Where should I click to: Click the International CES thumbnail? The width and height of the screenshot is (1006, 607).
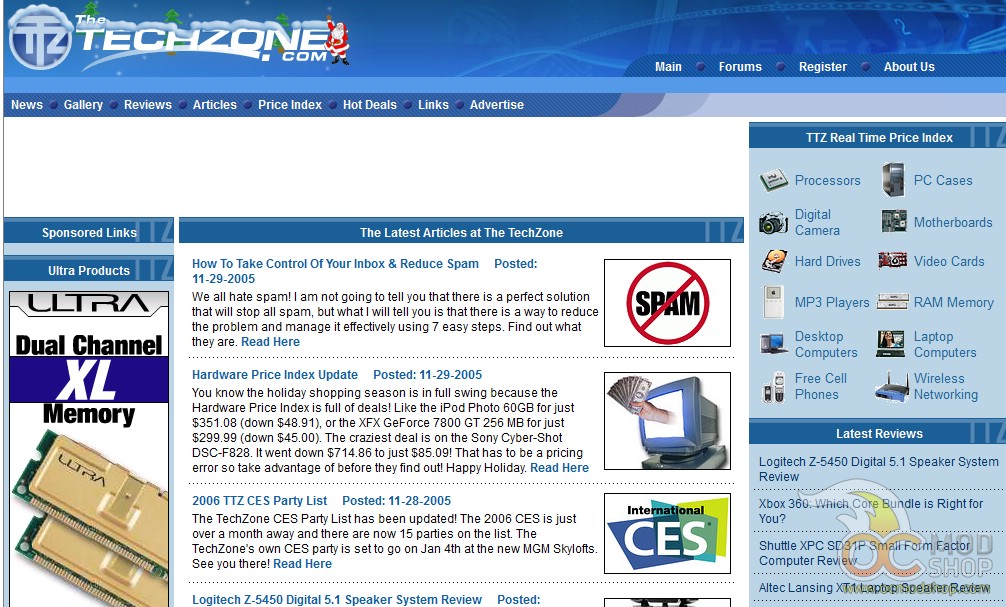coord(667,533)
